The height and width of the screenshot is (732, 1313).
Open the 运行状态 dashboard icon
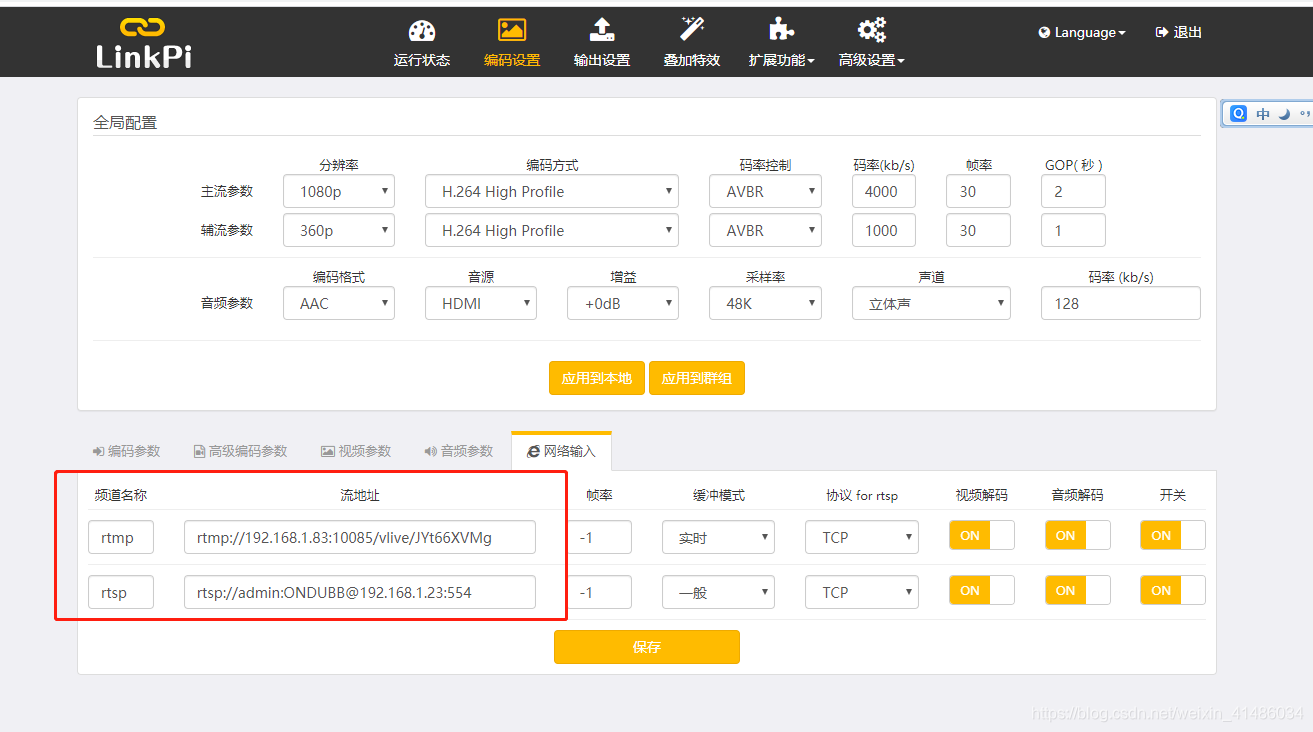(x=422, y=30)
